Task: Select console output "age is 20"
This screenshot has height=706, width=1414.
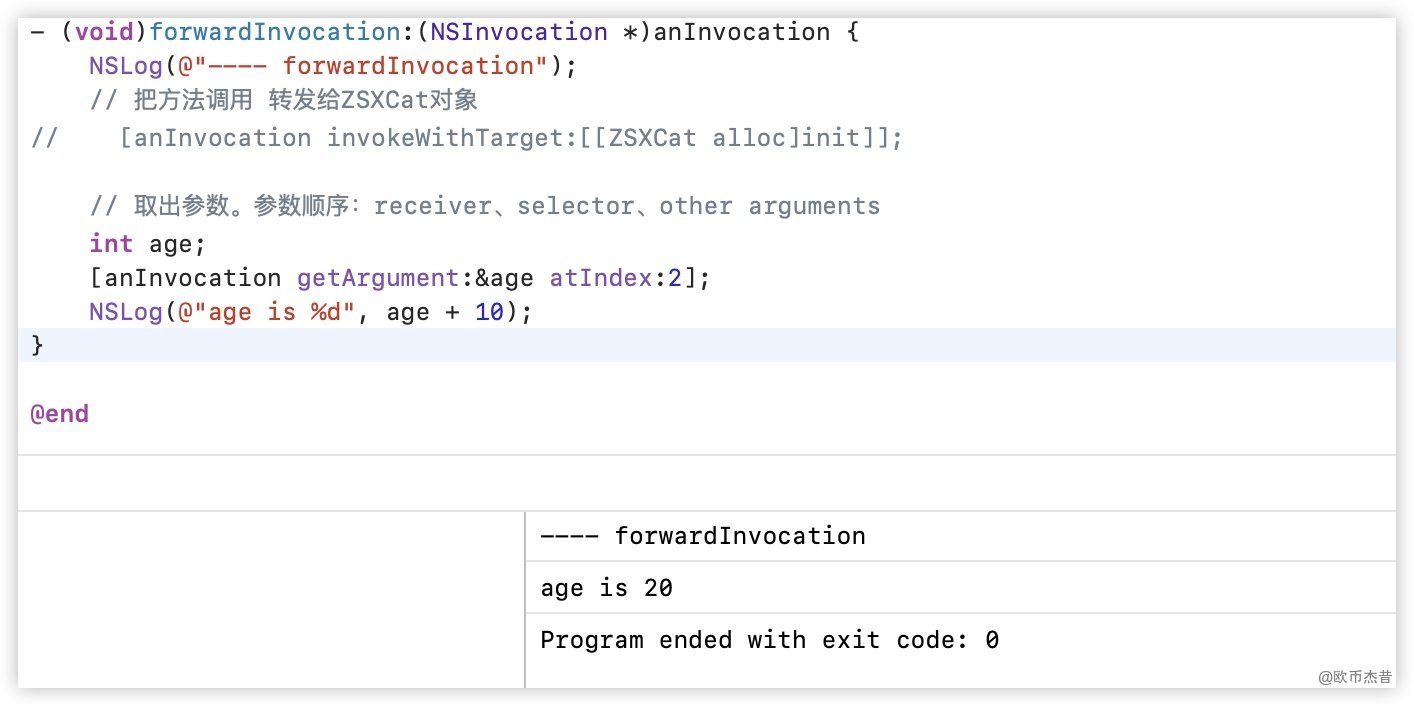Action: [x=607, y=588]
